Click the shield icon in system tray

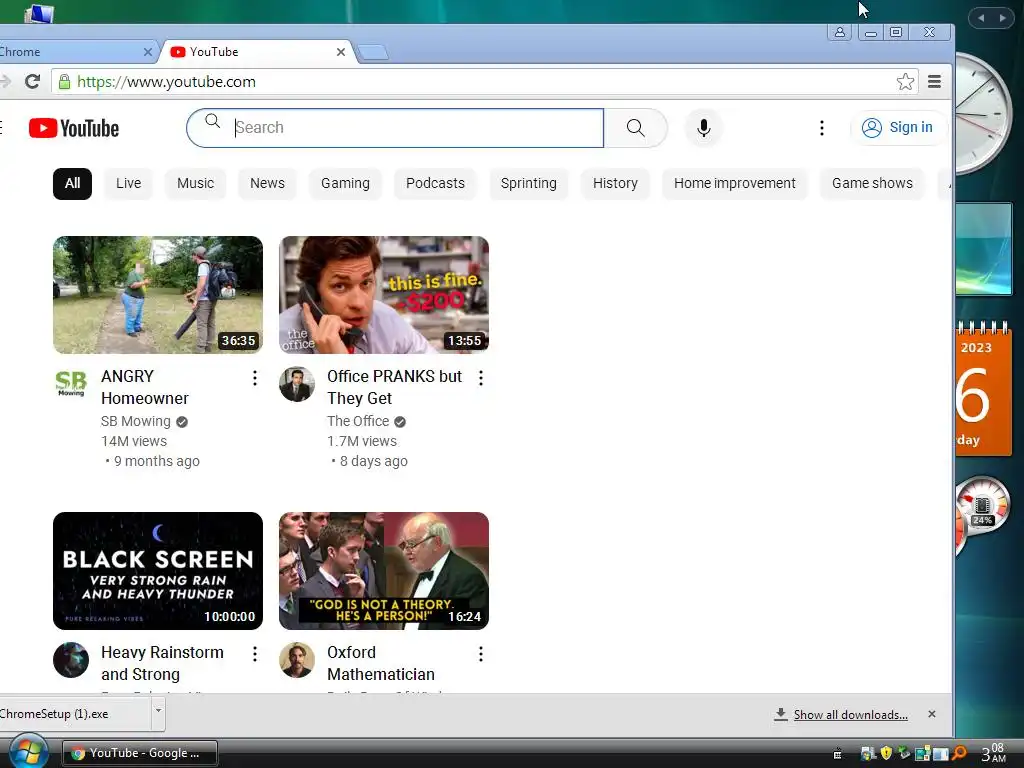tap(886, 753)
